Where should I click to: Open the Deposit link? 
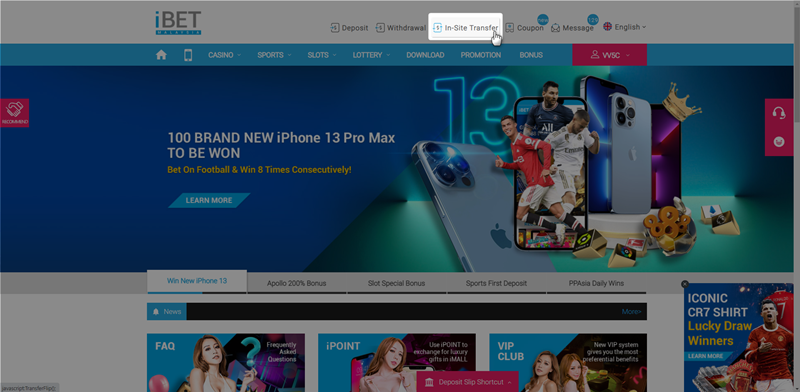click(x=349, y=28)
